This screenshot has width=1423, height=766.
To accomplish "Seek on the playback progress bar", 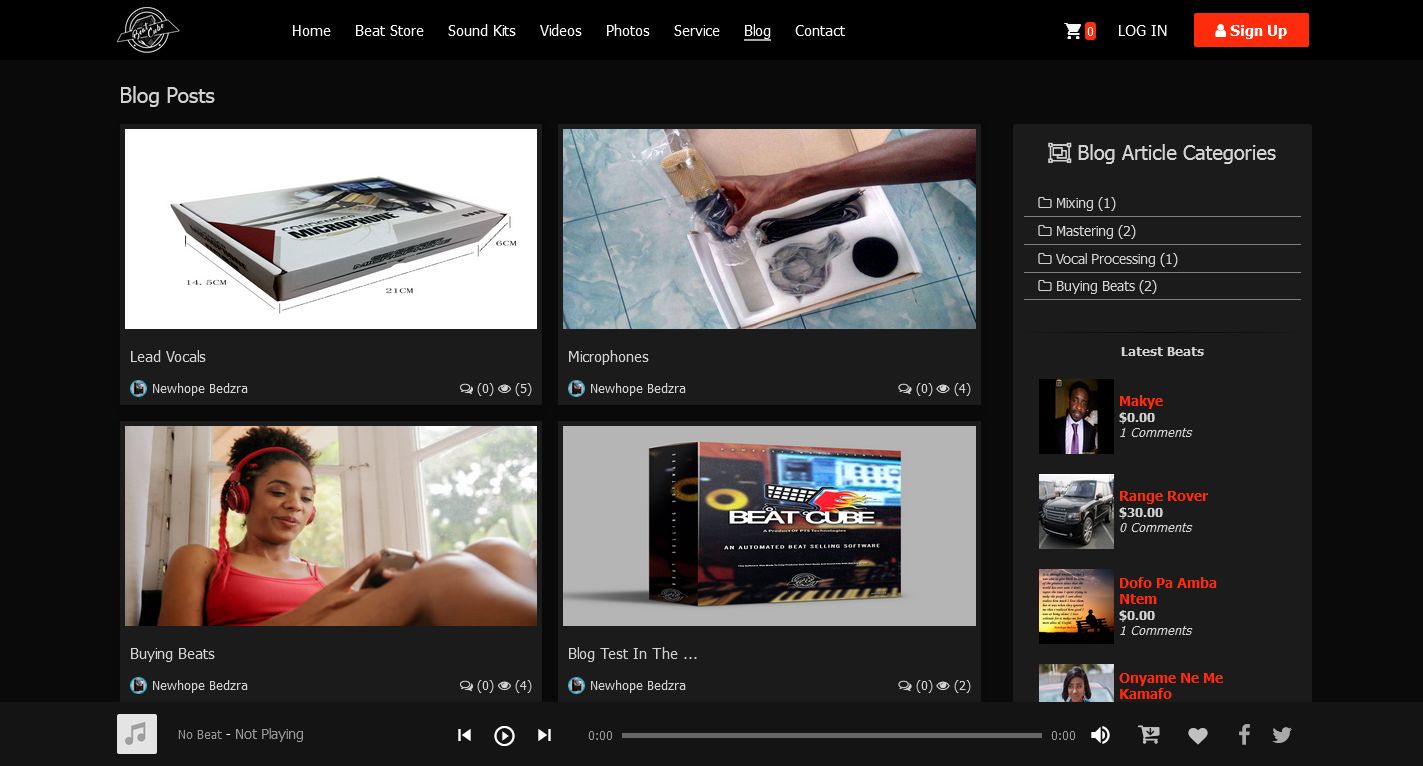I will [831, 735].
